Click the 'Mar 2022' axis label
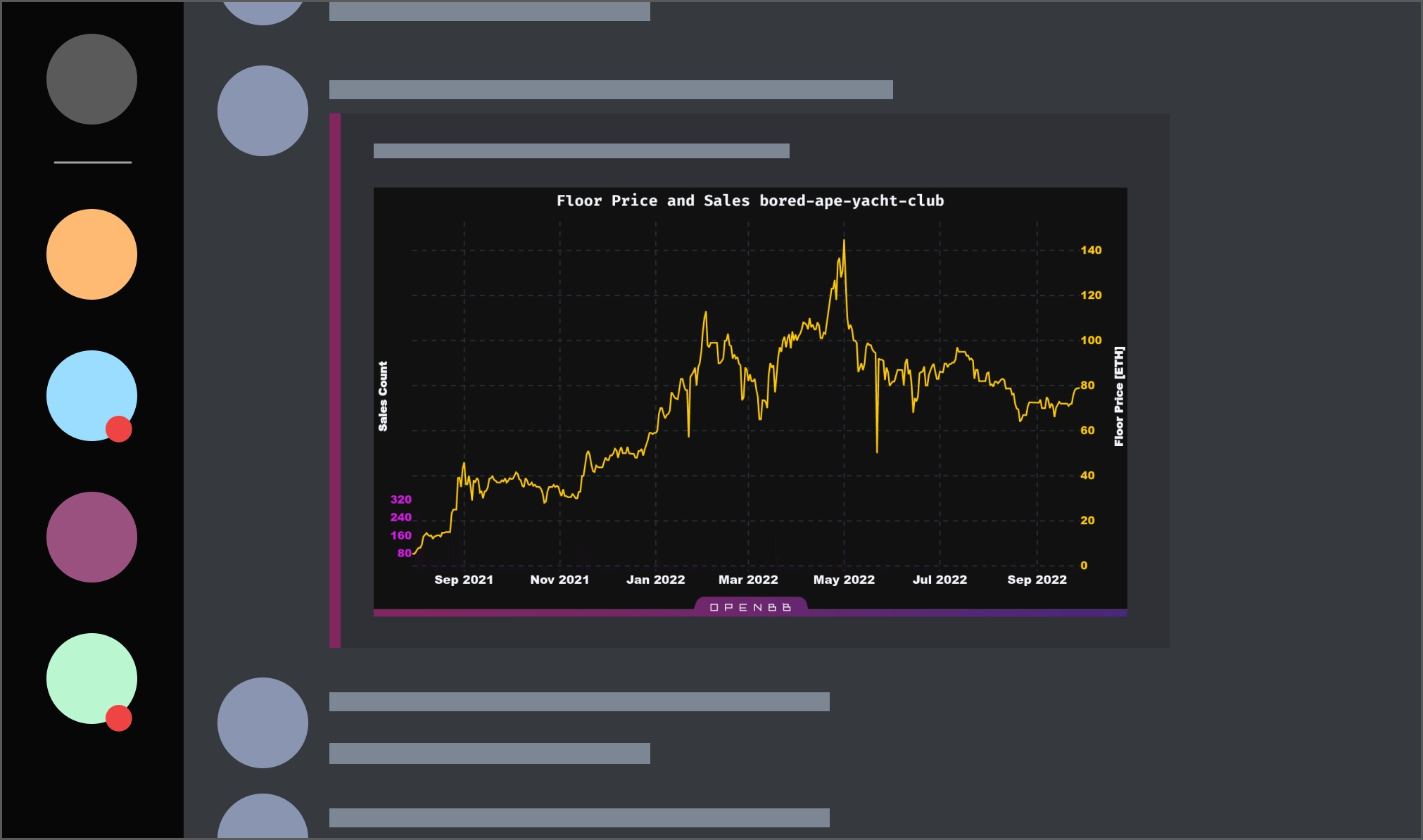The height and width of the screenshot is (840, 1423). pos(748,580)
